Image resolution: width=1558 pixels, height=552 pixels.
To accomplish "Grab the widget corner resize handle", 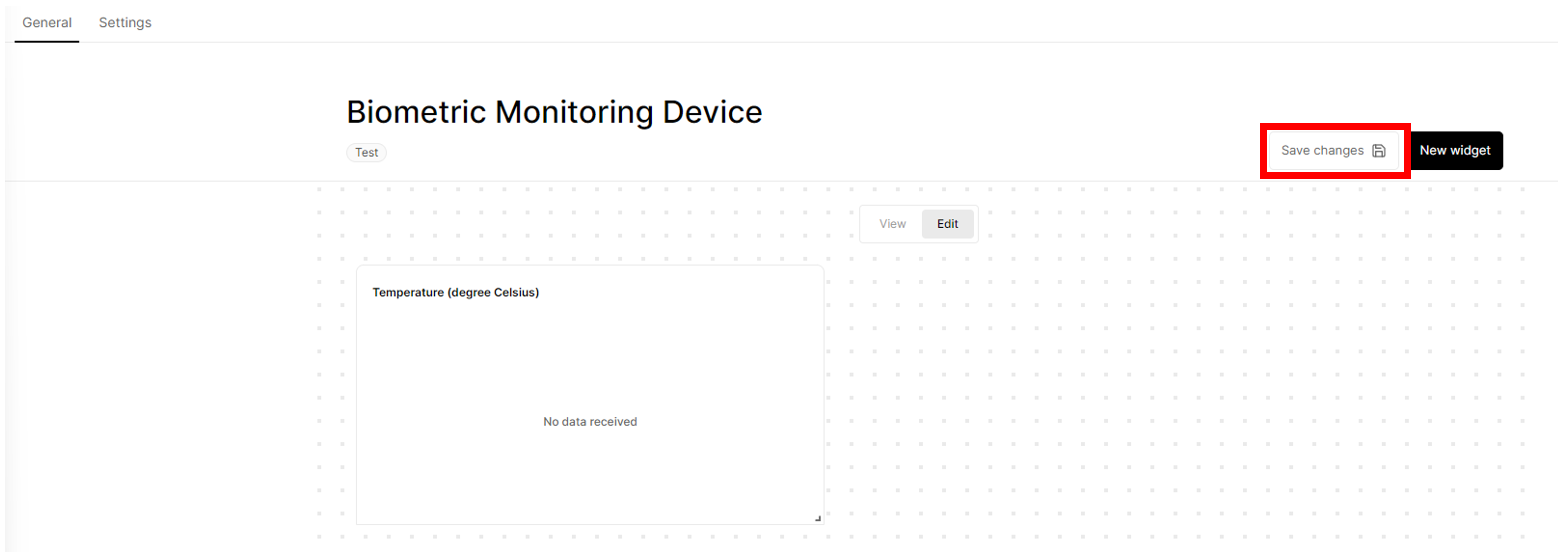I will point(817,518).
